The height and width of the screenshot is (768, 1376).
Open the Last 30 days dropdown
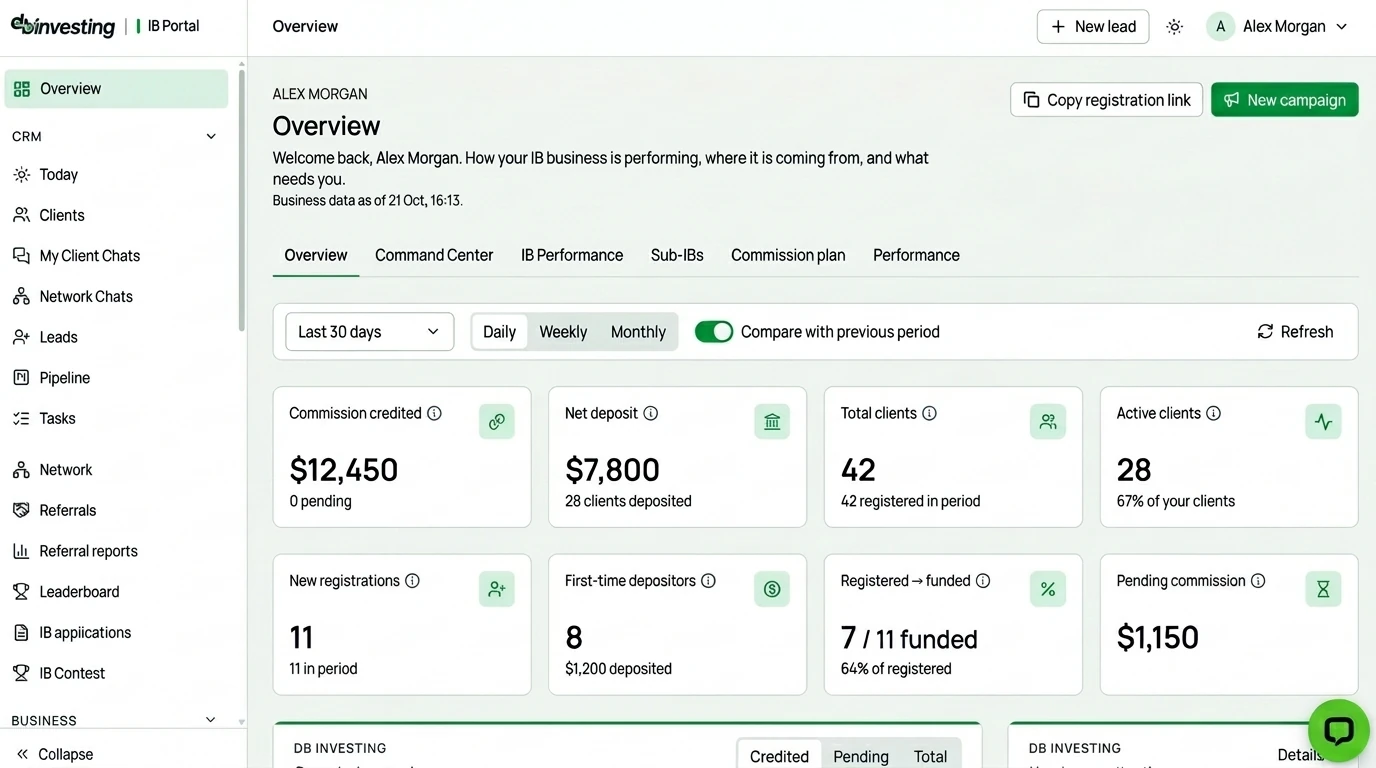click(x=370, y=332)
